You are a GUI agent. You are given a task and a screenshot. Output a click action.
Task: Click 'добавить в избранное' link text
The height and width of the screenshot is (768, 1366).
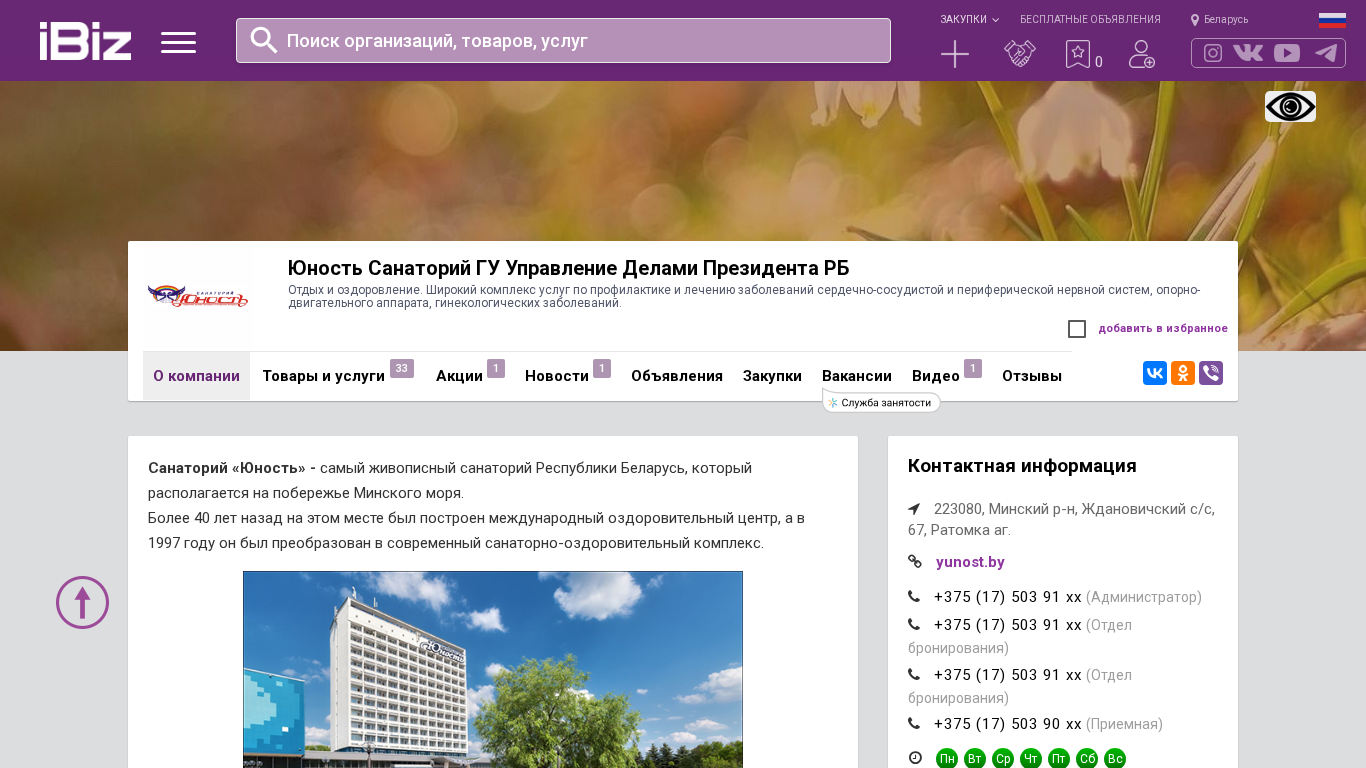pyautogui.click(x=1163, y=329)
